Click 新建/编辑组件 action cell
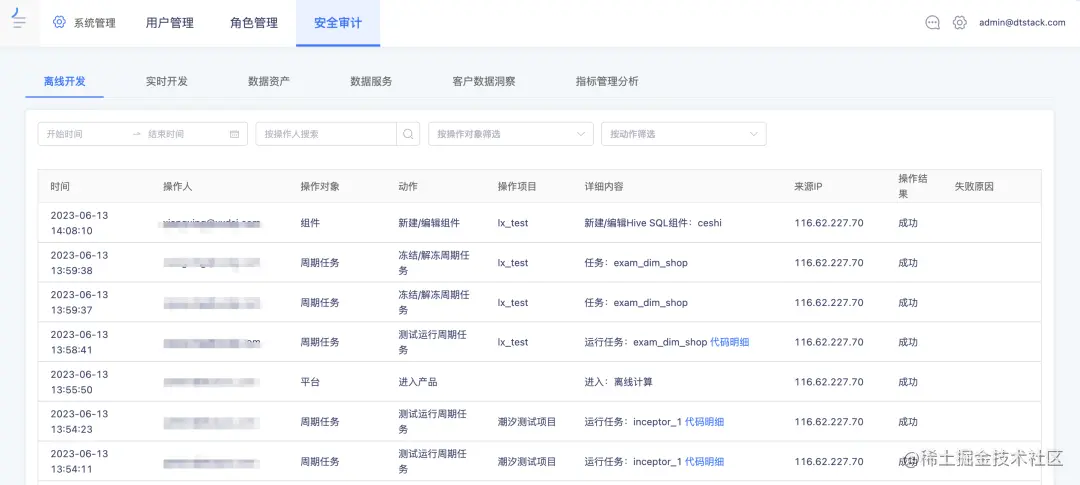This screenshot has width=1080, height=485. [x=428, y=223]
